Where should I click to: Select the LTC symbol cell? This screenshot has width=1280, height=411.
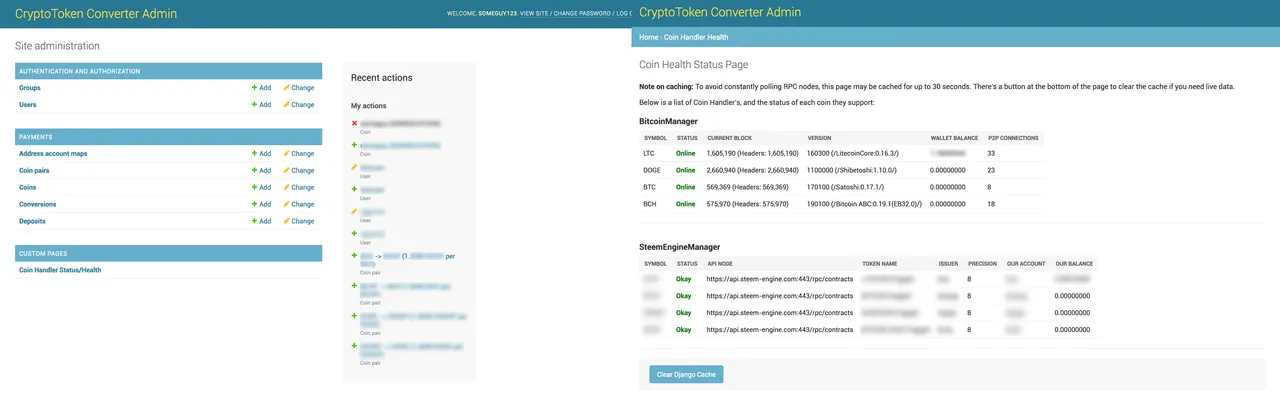tap(650, 153)
